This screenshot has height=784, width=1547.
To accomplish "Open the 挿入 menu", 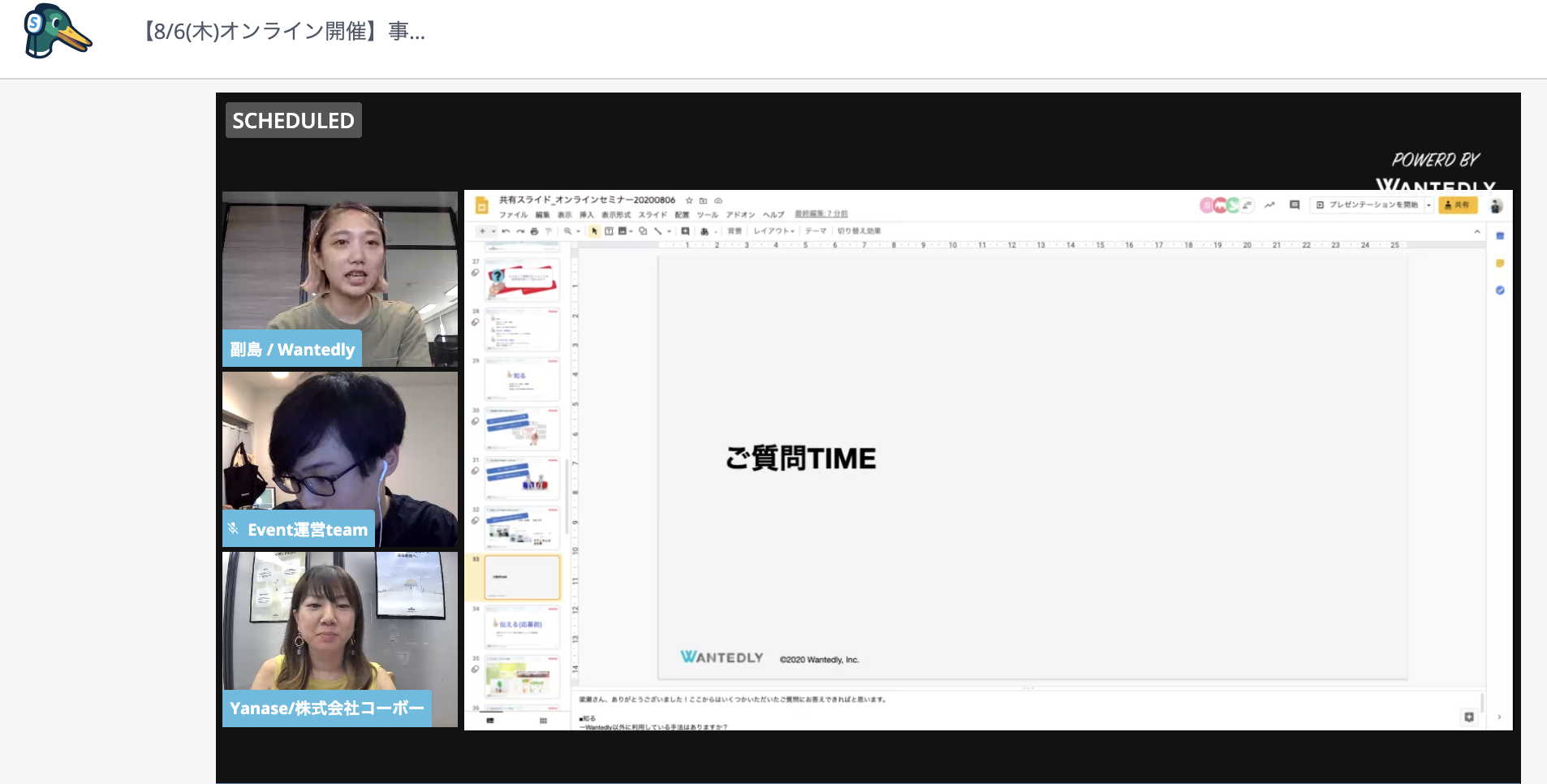I will point(586,215).
